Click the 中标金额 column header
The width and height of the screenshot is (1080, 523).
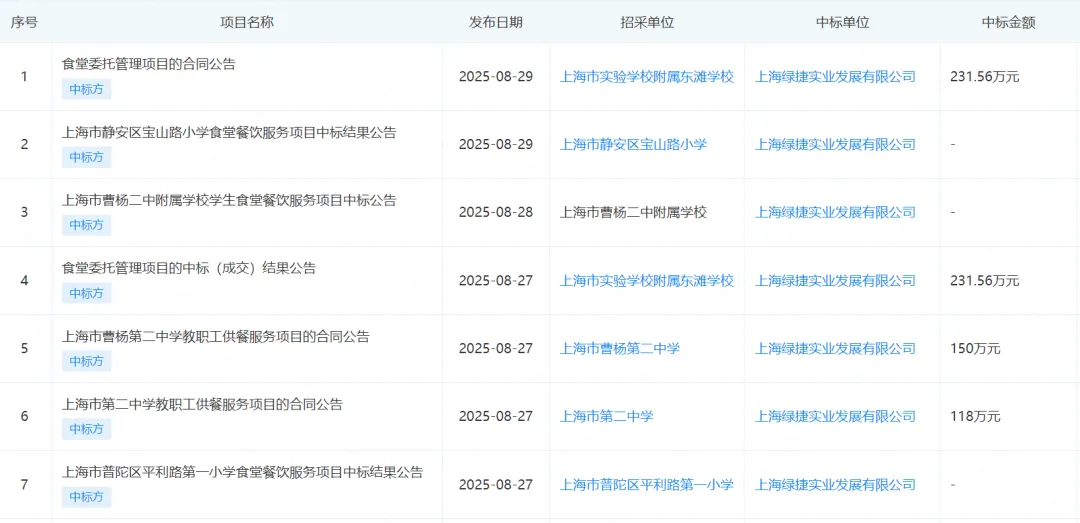tap(1008, 22)
